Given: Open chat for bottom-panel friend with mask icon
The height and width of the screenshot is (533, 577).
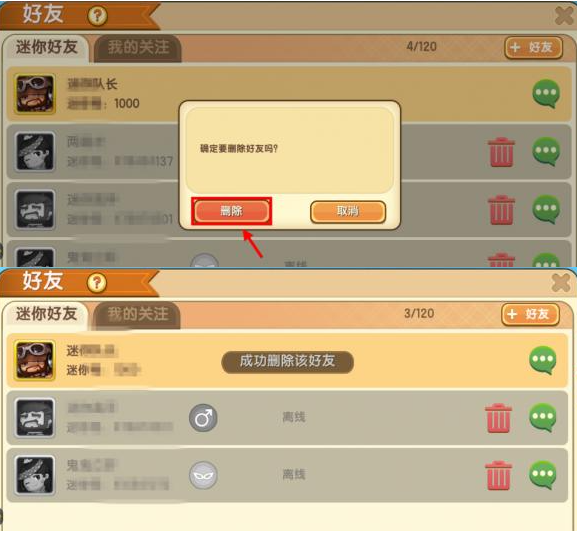Looking at the screenshot, I should [543, 475].
